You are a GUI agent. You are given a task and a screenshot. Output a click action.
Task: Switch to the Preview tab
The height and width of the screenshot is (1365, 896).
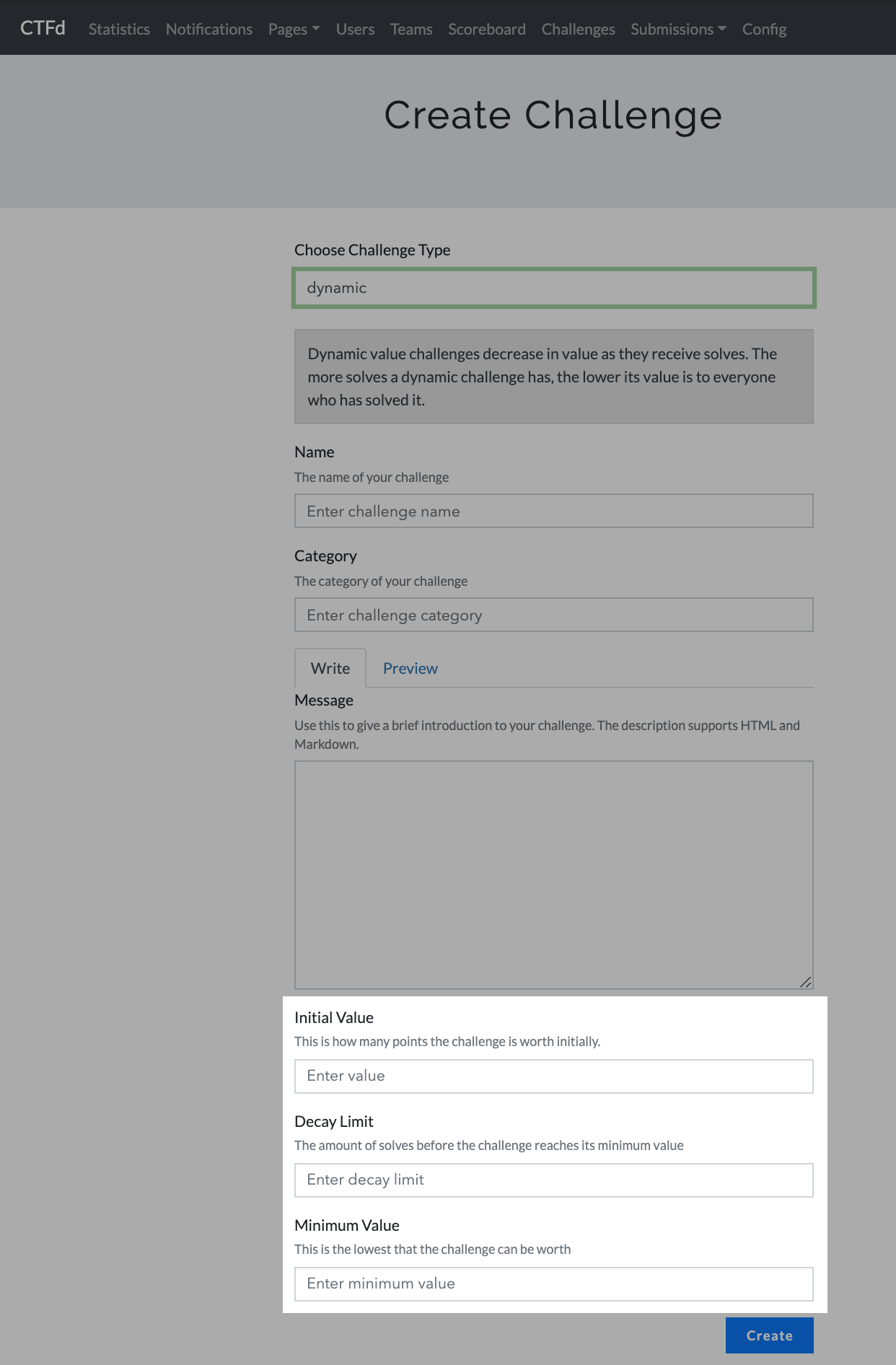click(x=410, y=669)
